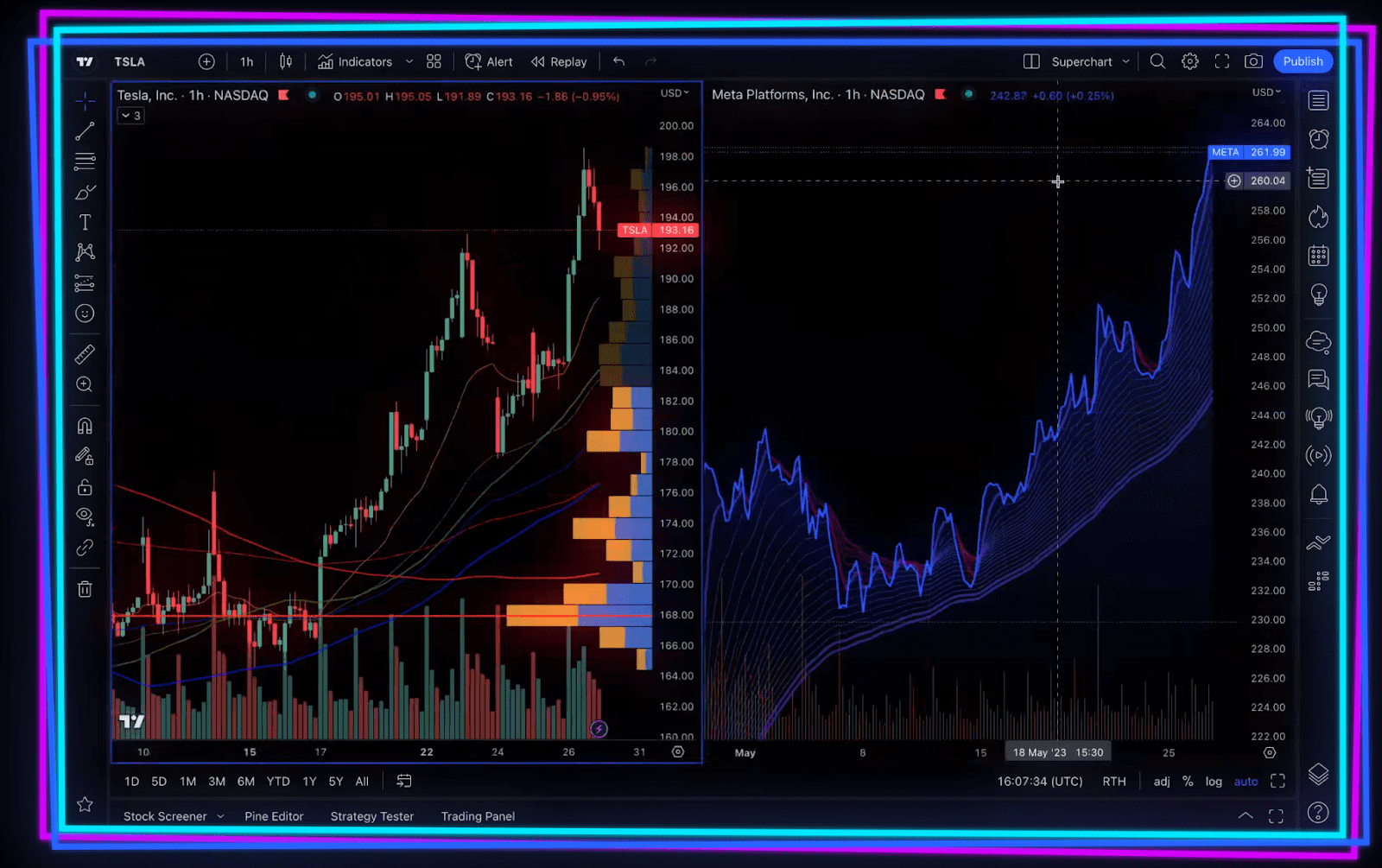Start bar Replay mode
This screenshot has width=1382, height=868.
click(x=559, y=61)
